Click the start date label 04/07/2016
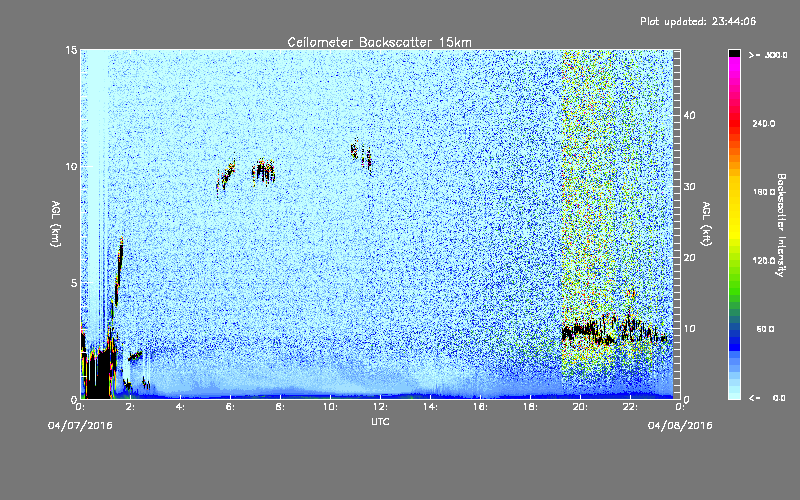 tap(80, 426)
